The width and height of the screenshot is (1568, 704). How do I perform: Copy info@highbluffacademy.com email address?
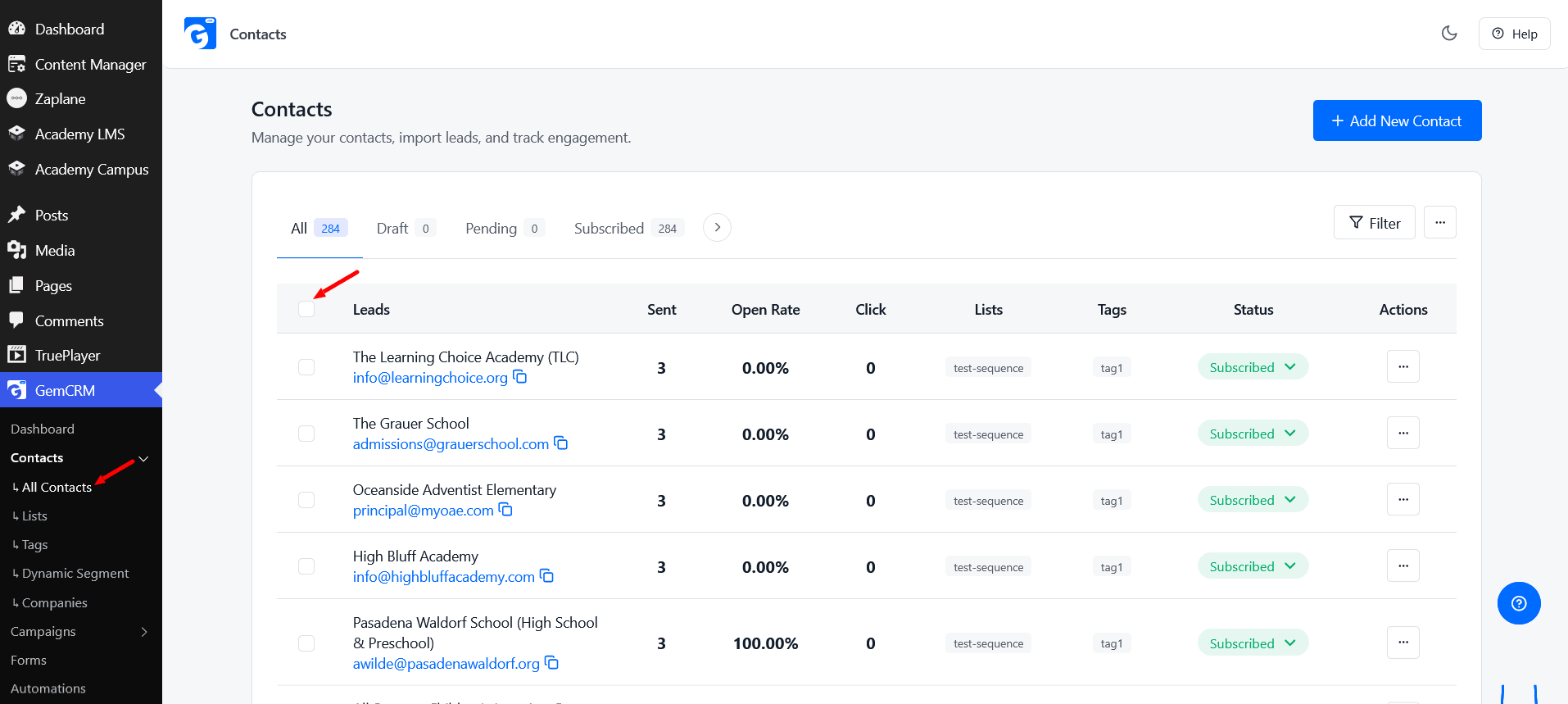pyautogui.click(x=547, y=576)
